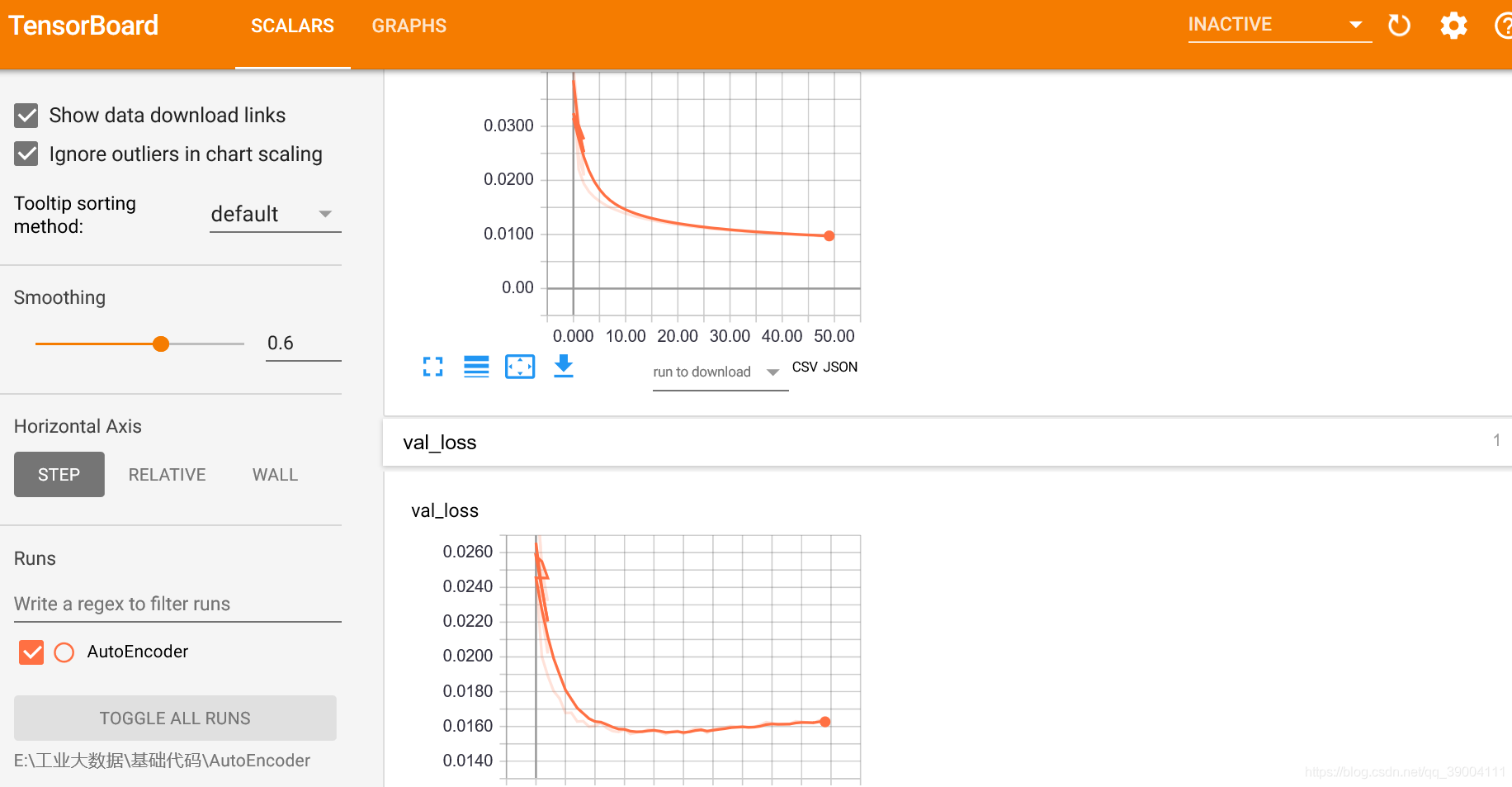The width and height of the screenshot is (1512, 787).
Task: Download the chart as SVG
Action: [x=564, y=367]
